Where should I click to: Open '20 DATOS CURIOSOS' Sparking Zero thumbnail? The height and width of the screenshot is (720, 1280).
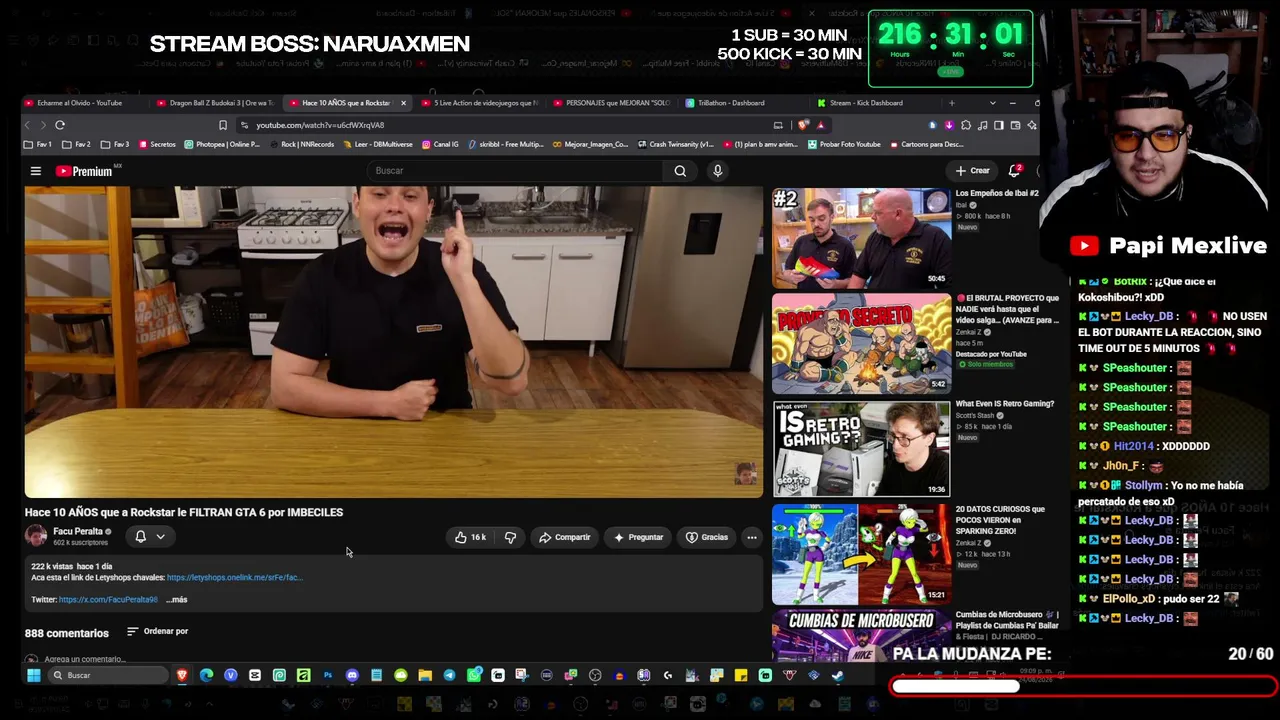(862, 554)
